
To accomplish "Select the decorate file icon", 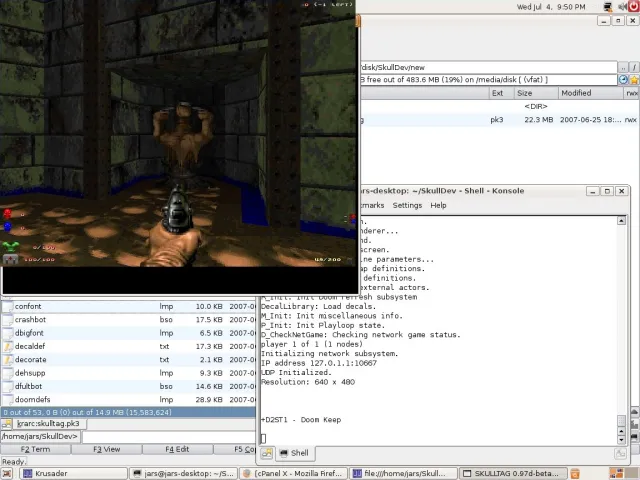I will (8, 359).
